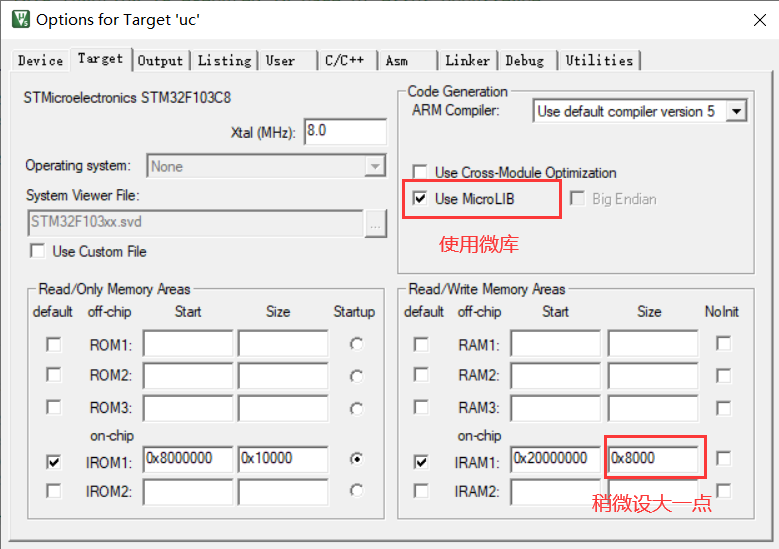779x549 pixels.
Task: Expand the ARM Compiler version dropdown
Action: point(736,111)
